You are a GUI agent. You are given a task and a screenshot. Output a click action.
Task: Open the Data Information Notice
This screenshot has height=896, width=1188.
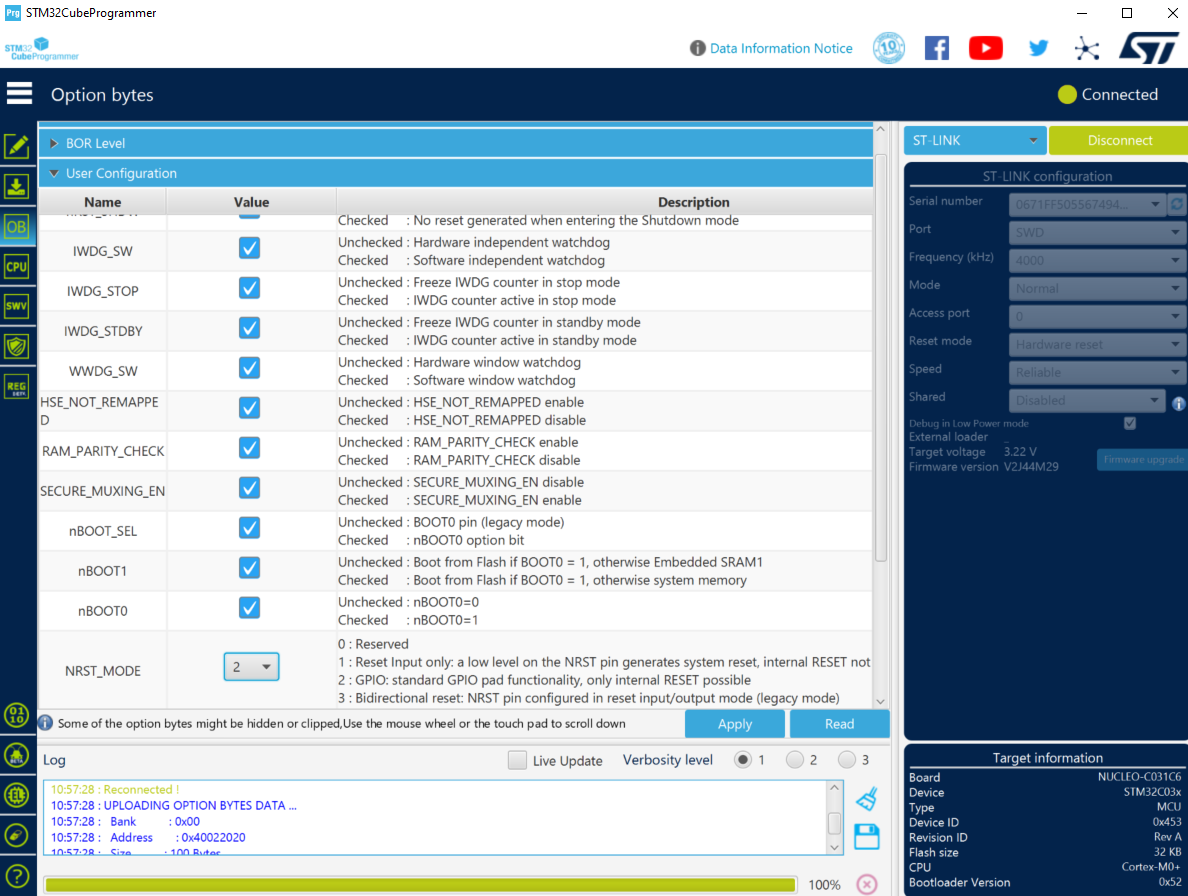781,48
